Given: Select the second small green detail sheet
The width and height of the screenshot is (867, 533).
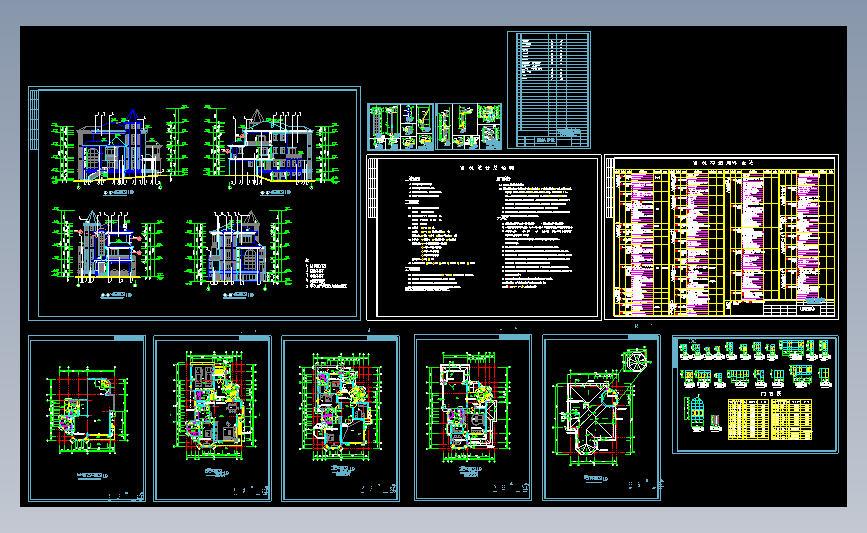Looking at the screenshot, I should pyautogui.click(x=468, y=127).
